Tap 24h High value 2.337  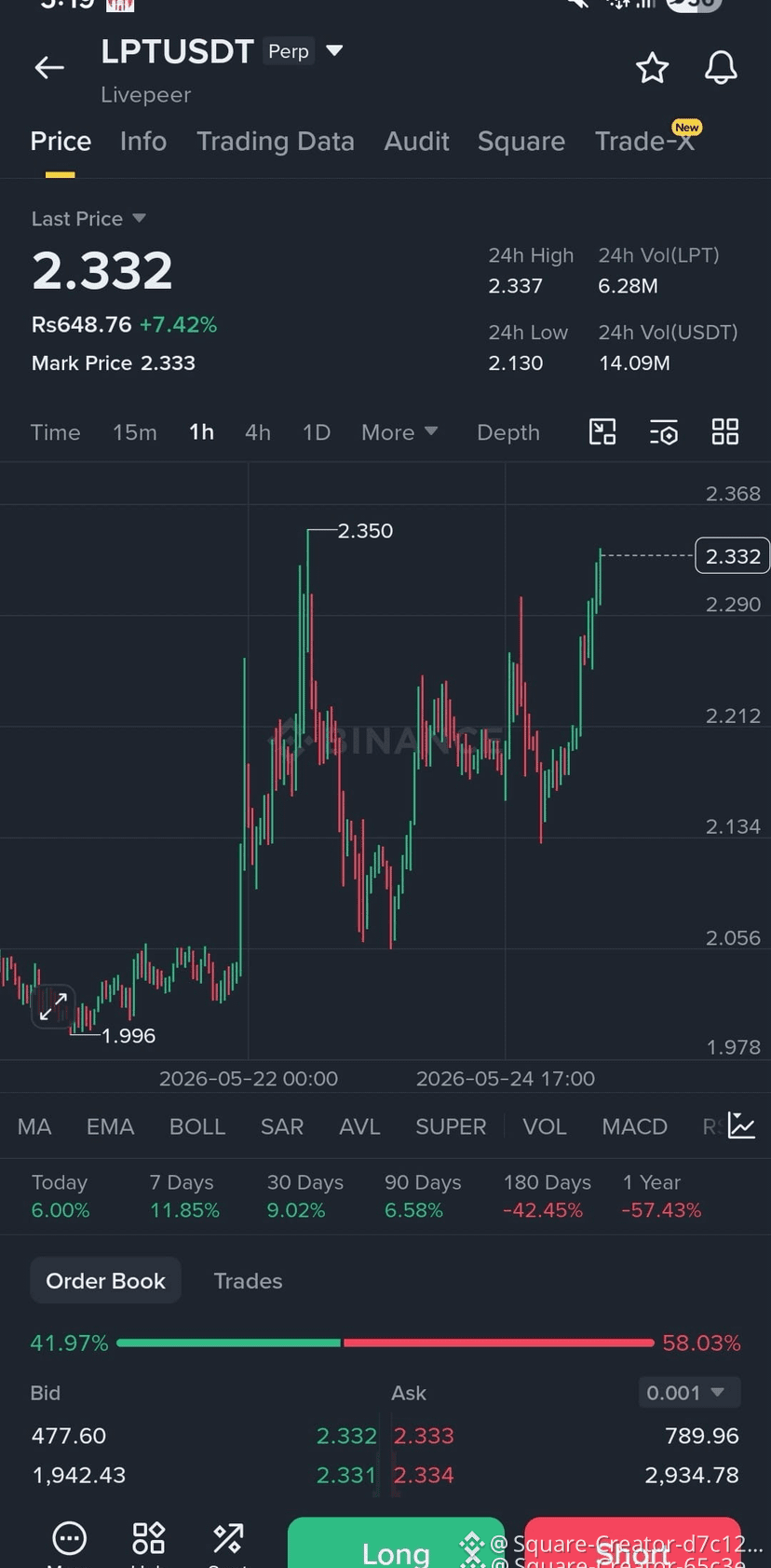coord(516,286)
